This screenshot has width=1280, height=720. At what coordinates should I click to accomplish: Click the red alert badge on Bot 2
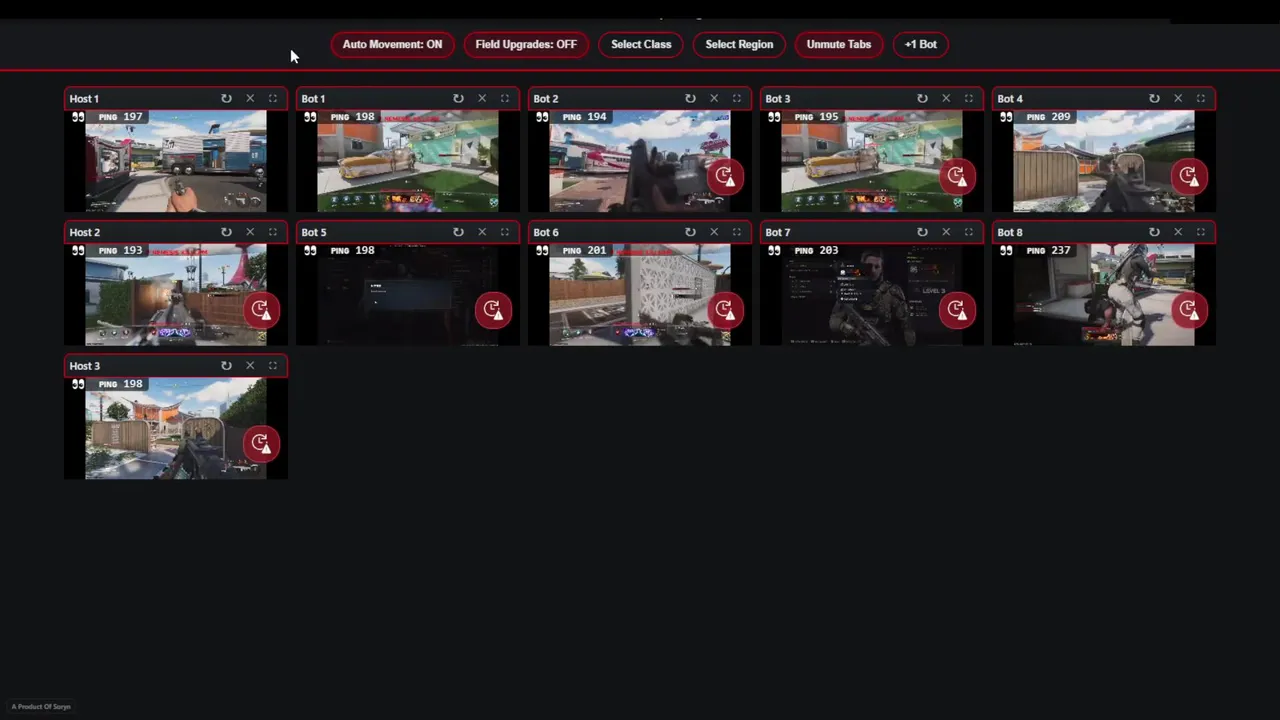[x=725, y=176]
